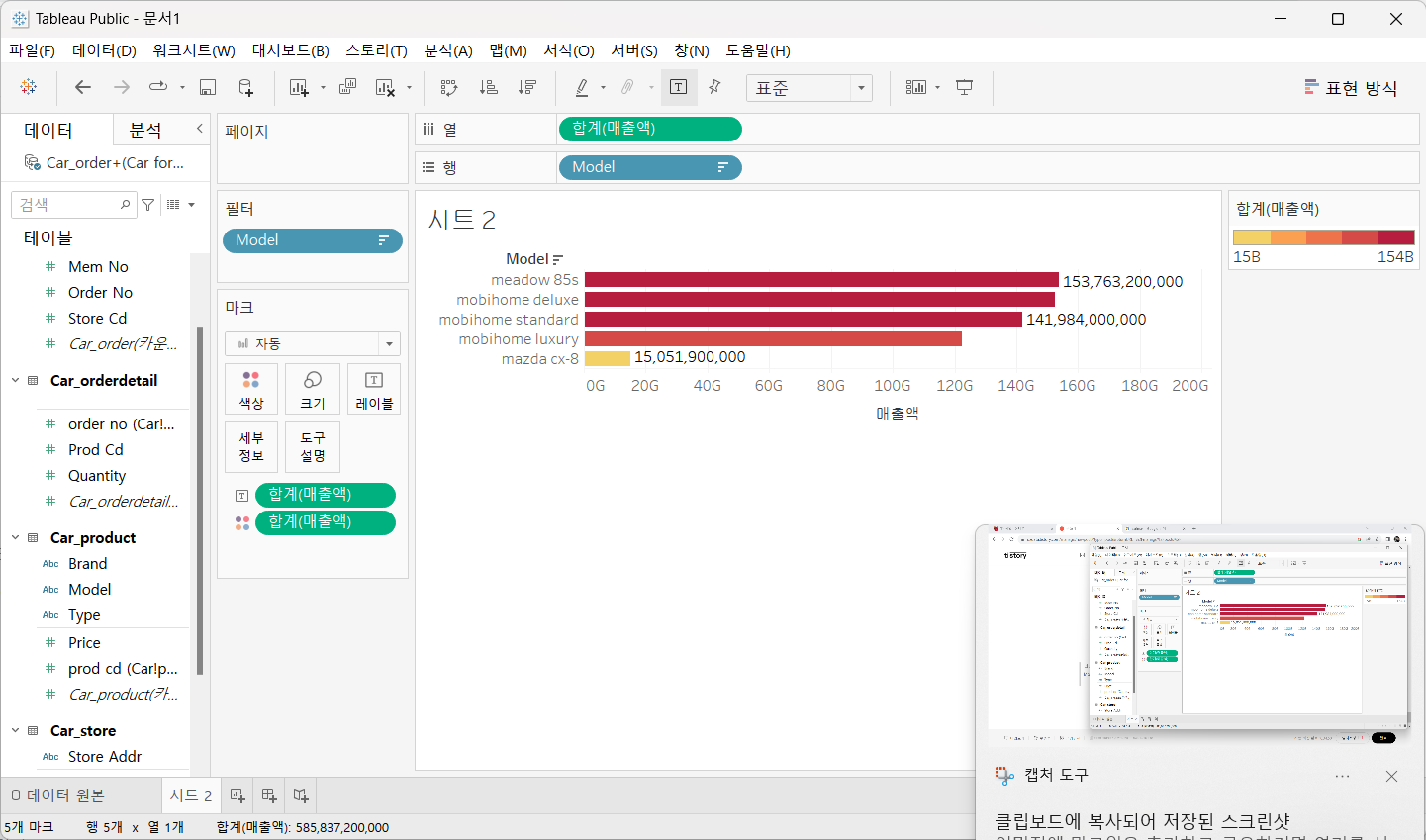Click the highlight pen icon
This screenshot has height=840, width=1426.
point(583,87)
